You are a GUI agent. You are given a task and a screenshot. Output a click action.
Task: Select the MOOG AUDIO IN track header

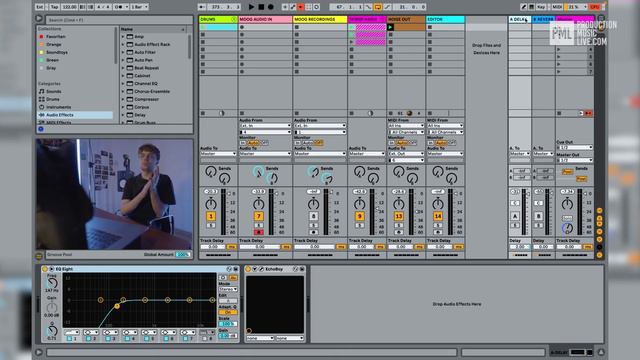[x=265, y=19]
